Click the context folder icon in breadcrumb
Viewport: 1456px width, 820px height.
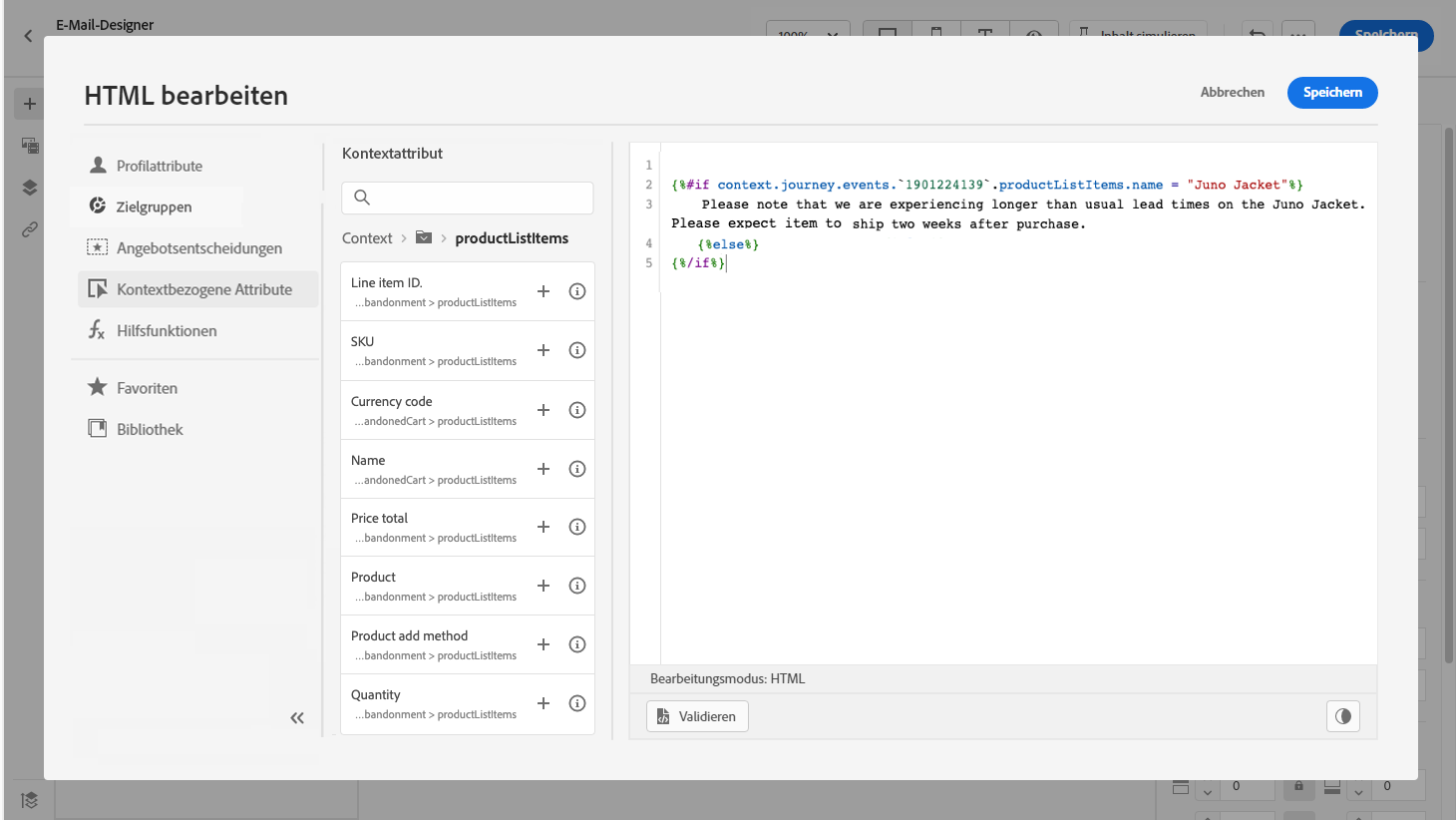pos(424,237)
